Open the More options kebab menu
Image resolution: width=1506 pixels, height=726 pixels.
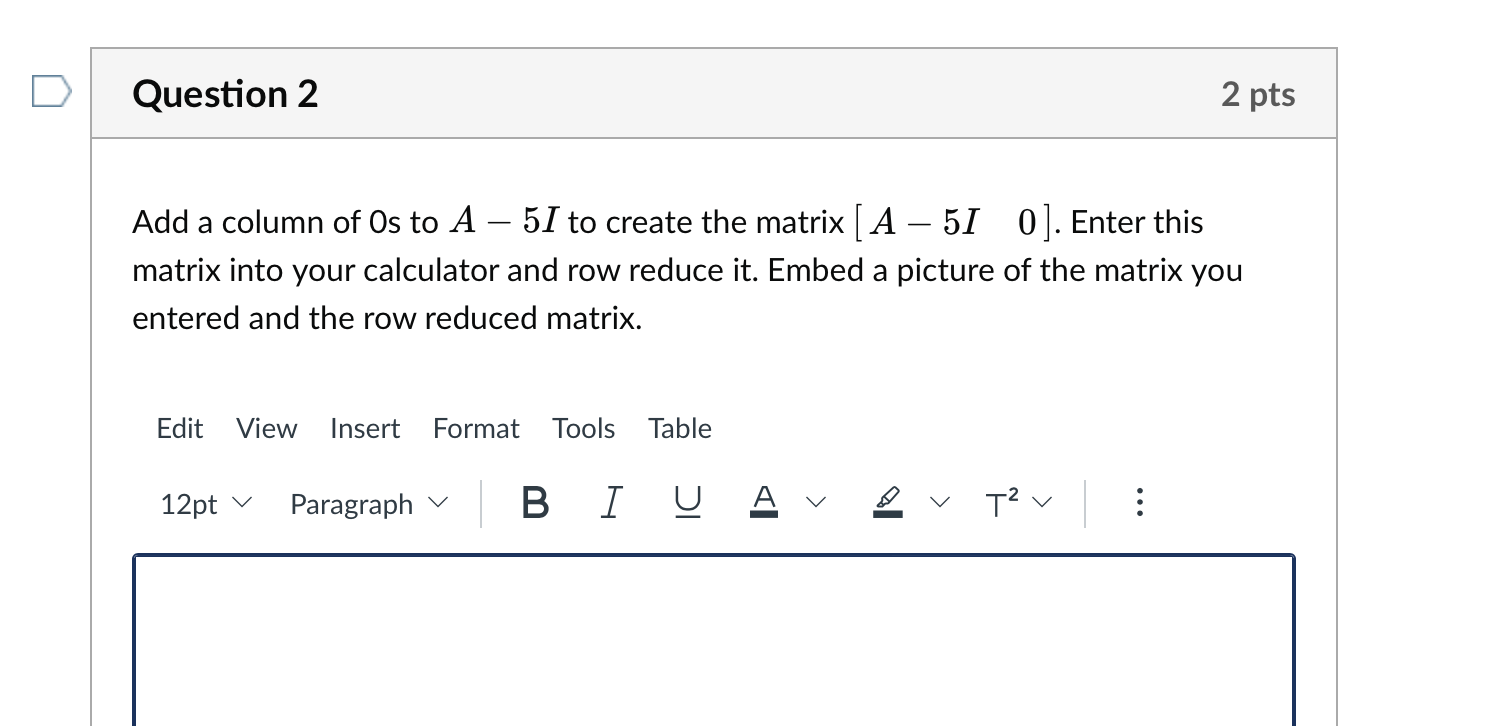click(1139, 503)
